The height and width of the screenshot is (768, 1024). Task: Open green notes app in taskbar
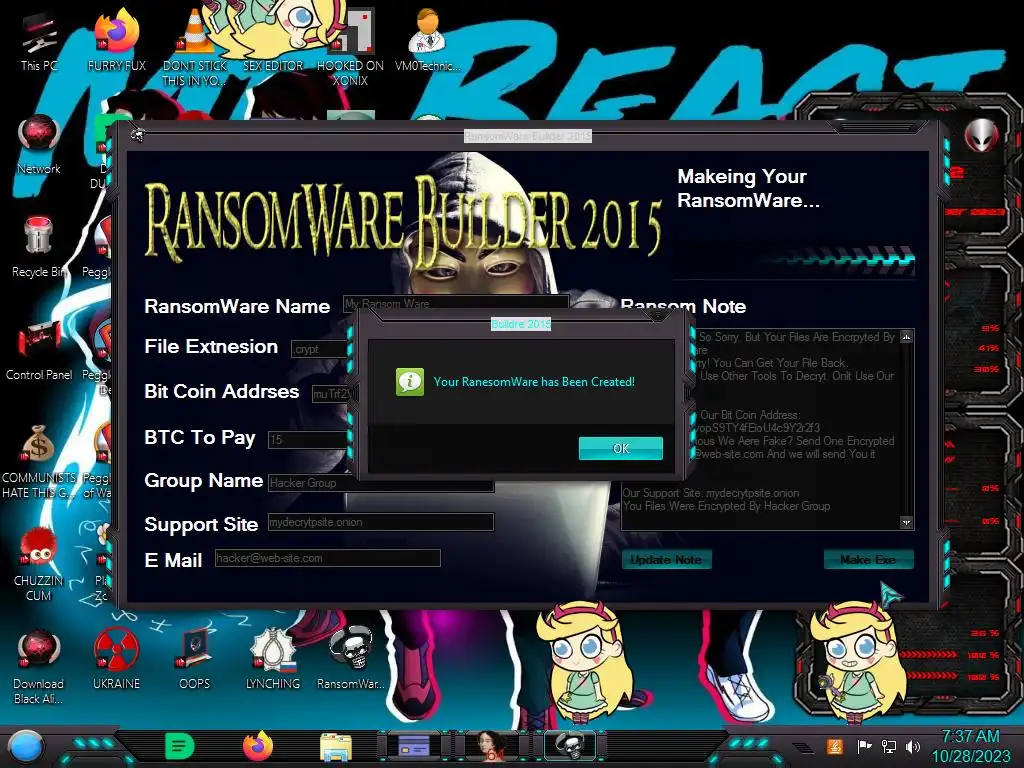click(x=180, y=746)
